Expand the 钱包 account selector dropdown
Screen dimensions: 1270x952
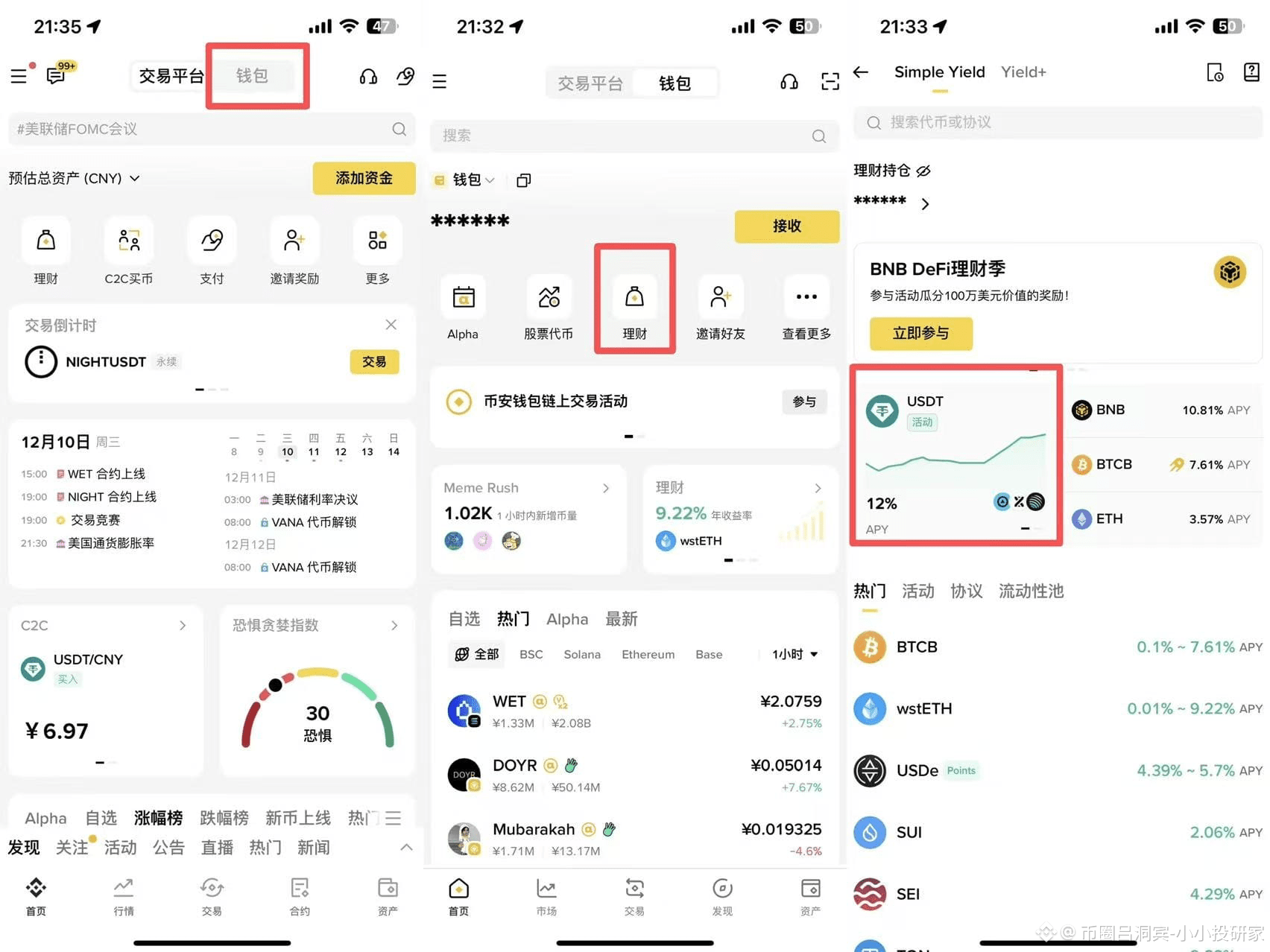click(474, 180)
